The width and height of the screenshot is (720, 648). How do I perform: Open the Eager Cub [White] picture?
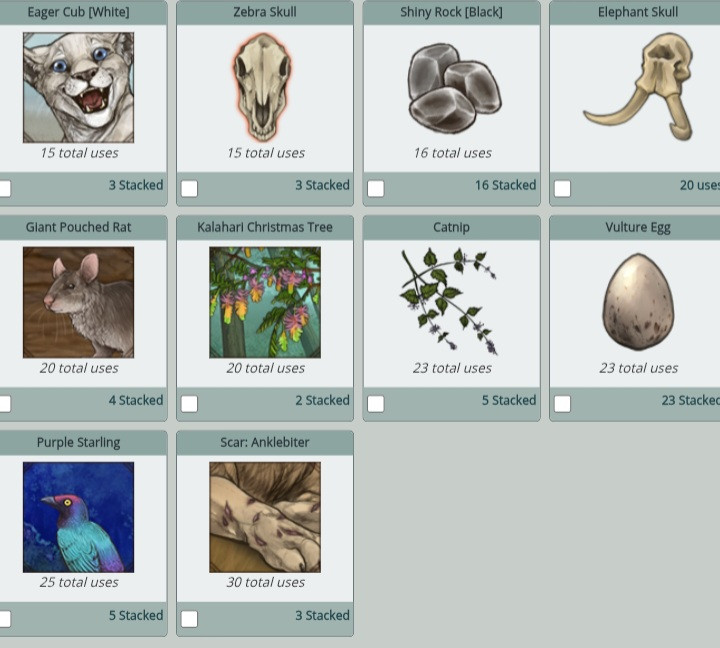tap(79, 87)
